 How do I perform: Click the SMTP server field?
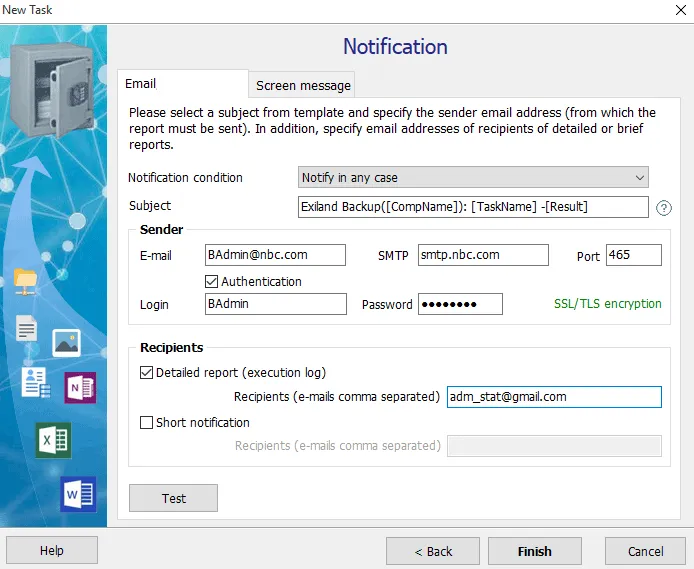click(x=483, y=255)
